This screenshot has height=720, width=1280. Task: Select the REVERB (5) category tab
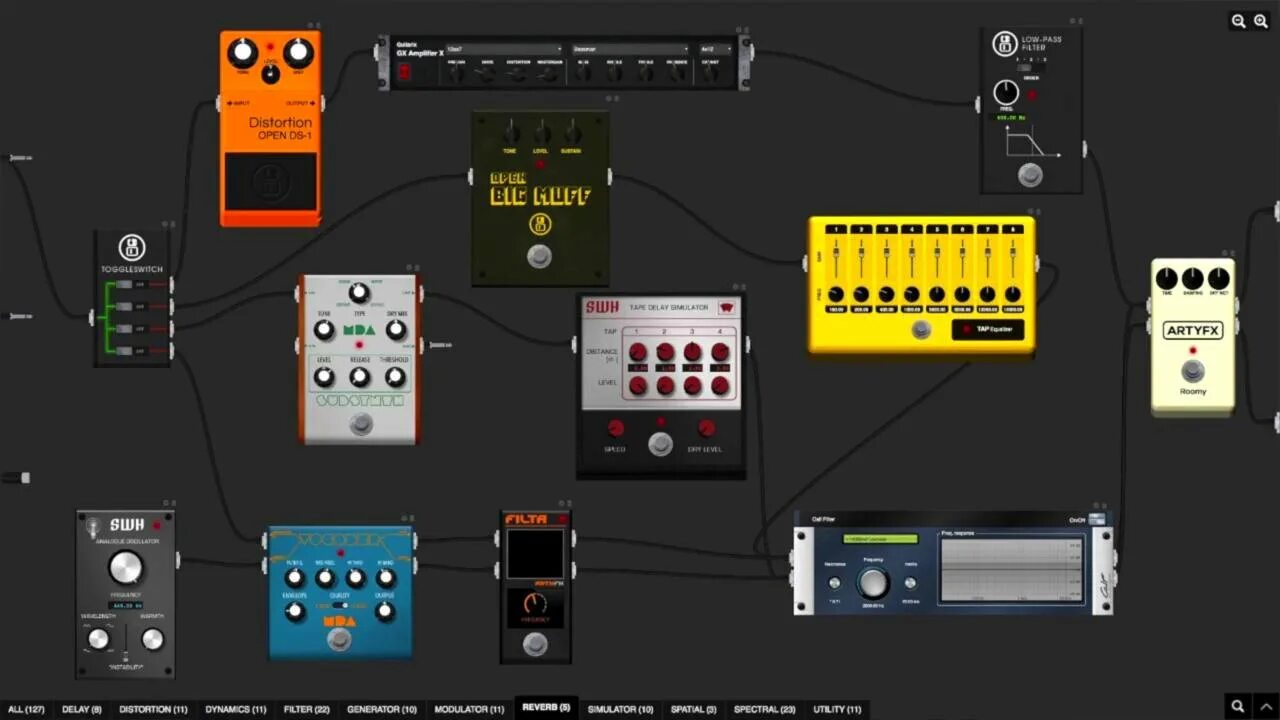546,707
